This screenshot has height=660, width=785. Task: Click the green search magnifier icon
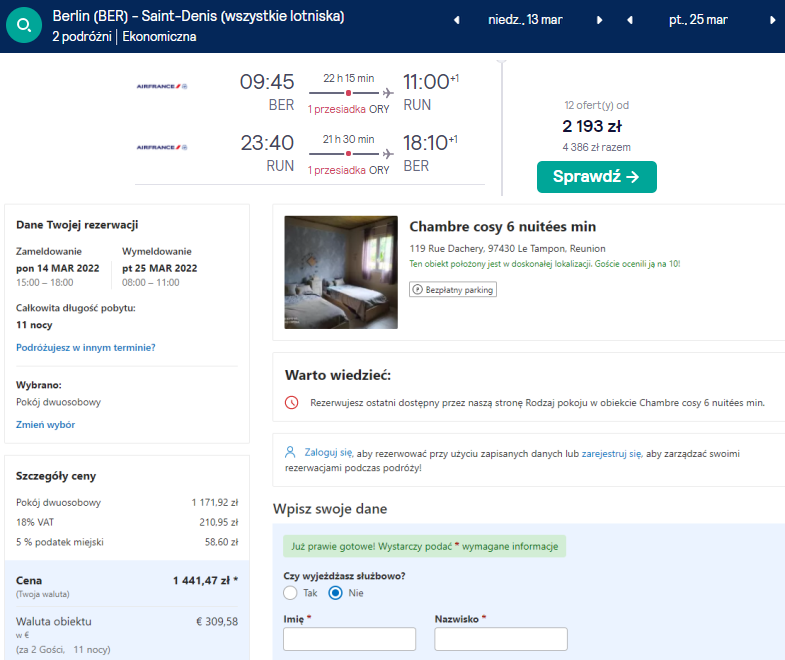(x=24, y=25)
